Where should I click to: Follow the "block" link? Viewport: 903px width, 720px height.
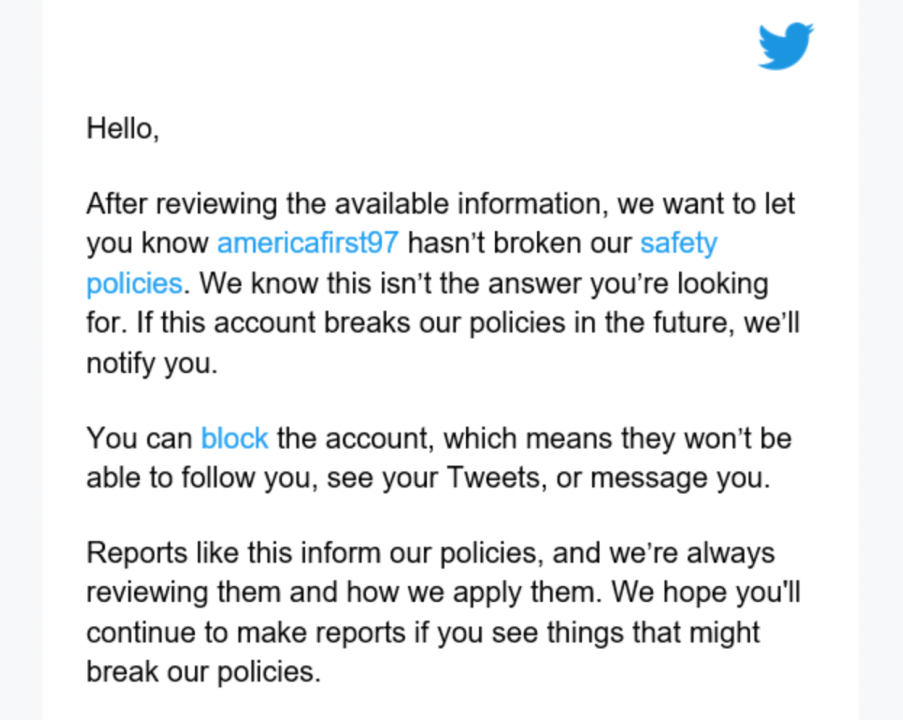234,438
